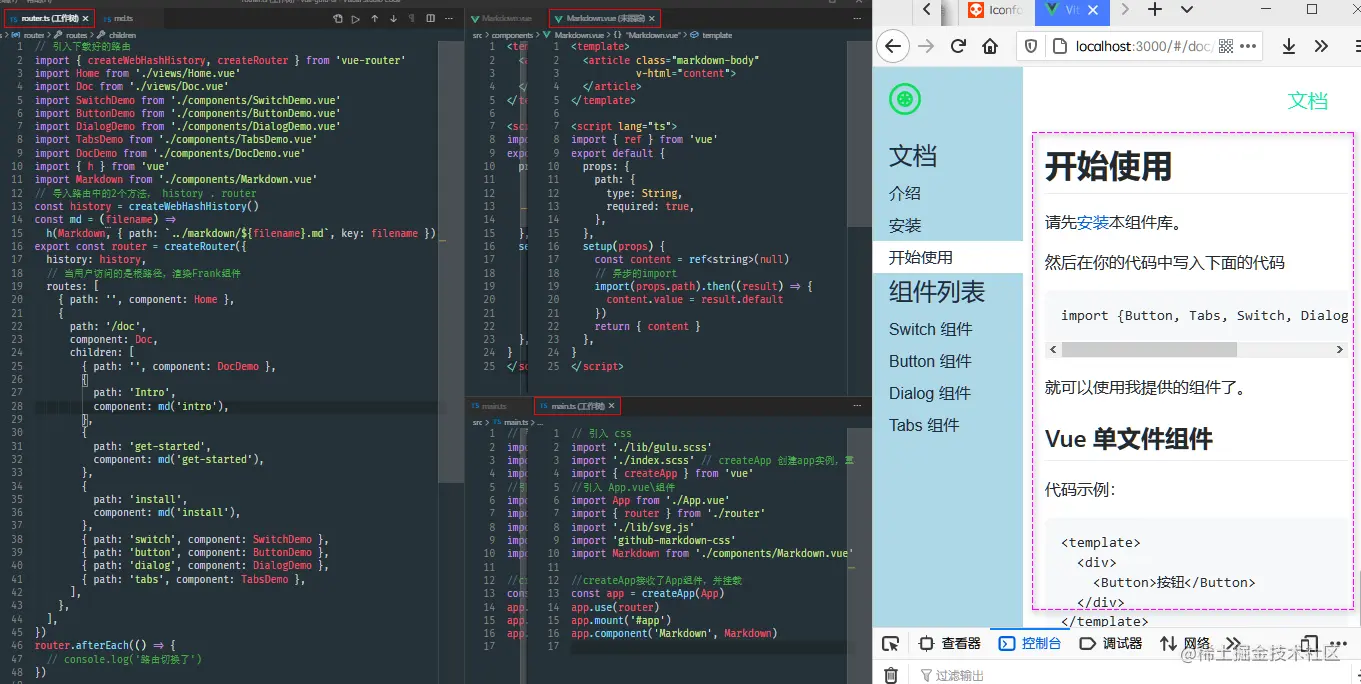Switch to the 查看器 devtools tab
This screenshot has height=684, width=1361.
point(950,644)
